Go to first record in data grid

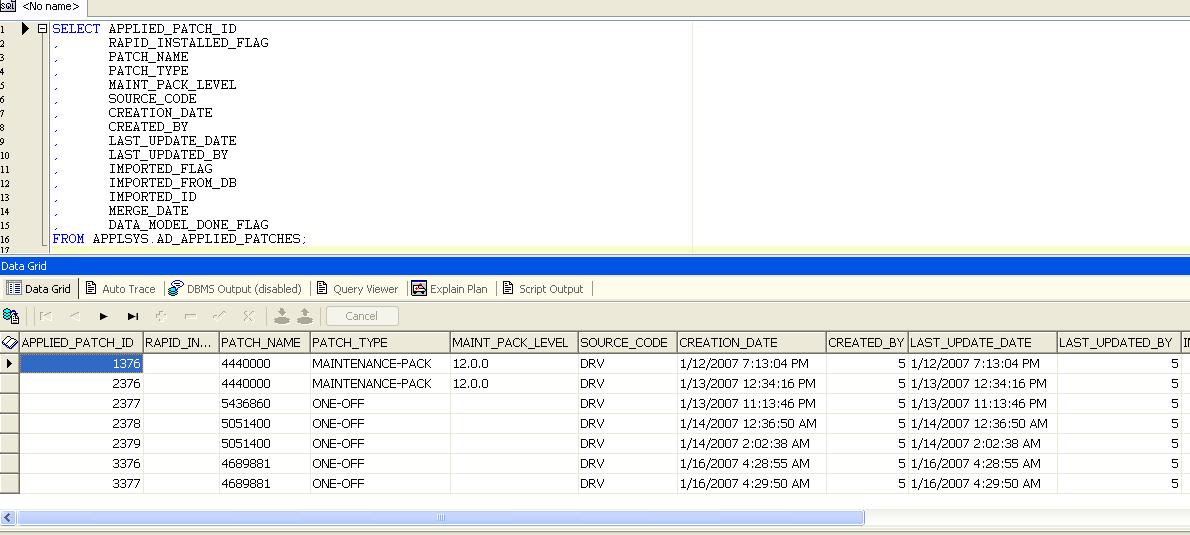46,316
